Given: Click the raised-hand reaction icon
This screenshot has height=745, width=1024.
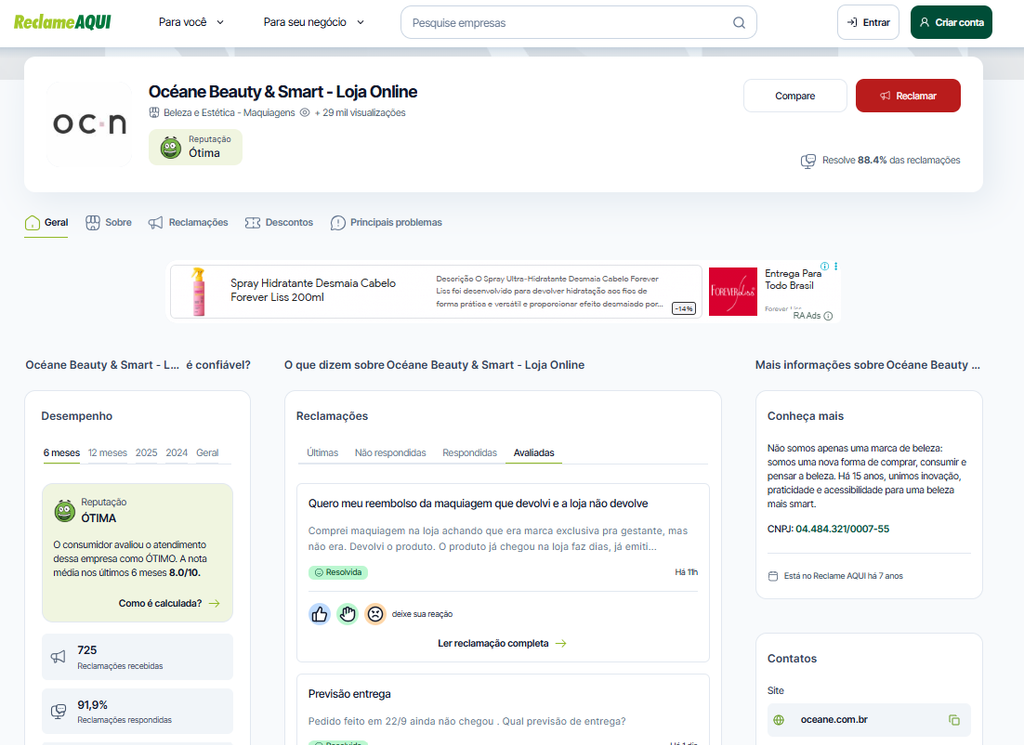Looking at the screenshot, I should coord(347,614).
